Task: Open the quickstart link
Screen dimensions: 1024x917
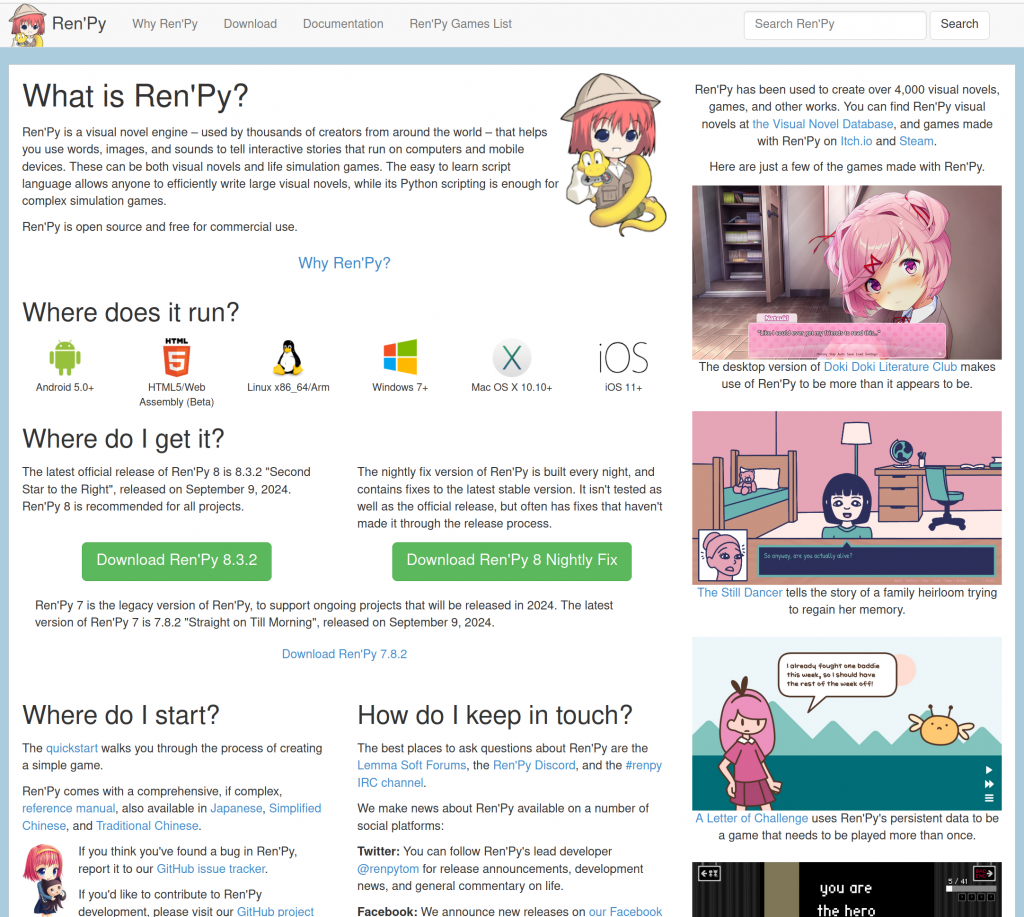Action: pos(71,748)
